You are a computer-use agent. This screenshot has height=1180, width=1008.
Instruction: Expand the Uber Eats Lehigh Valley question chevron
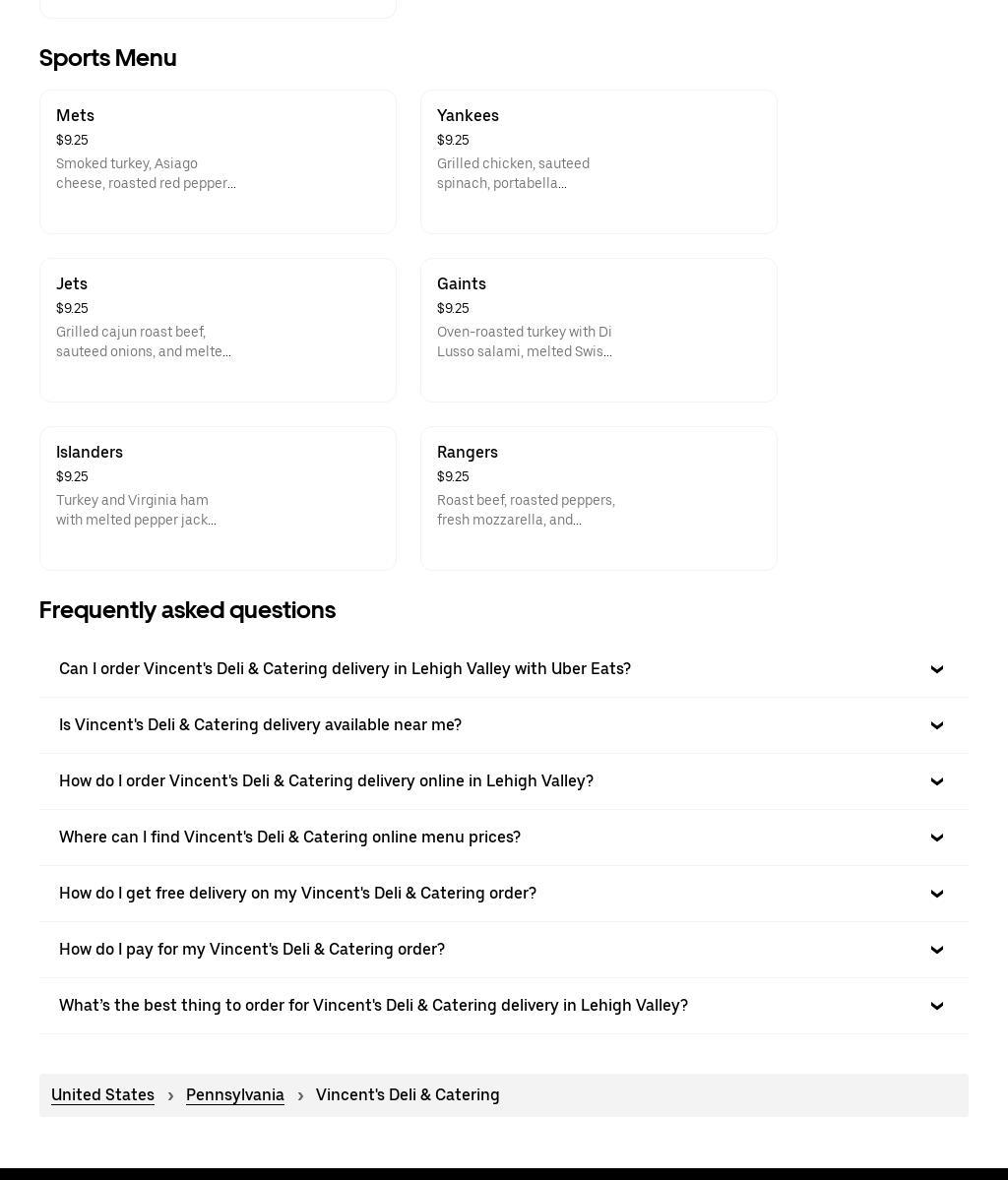(x=937, y=669)
